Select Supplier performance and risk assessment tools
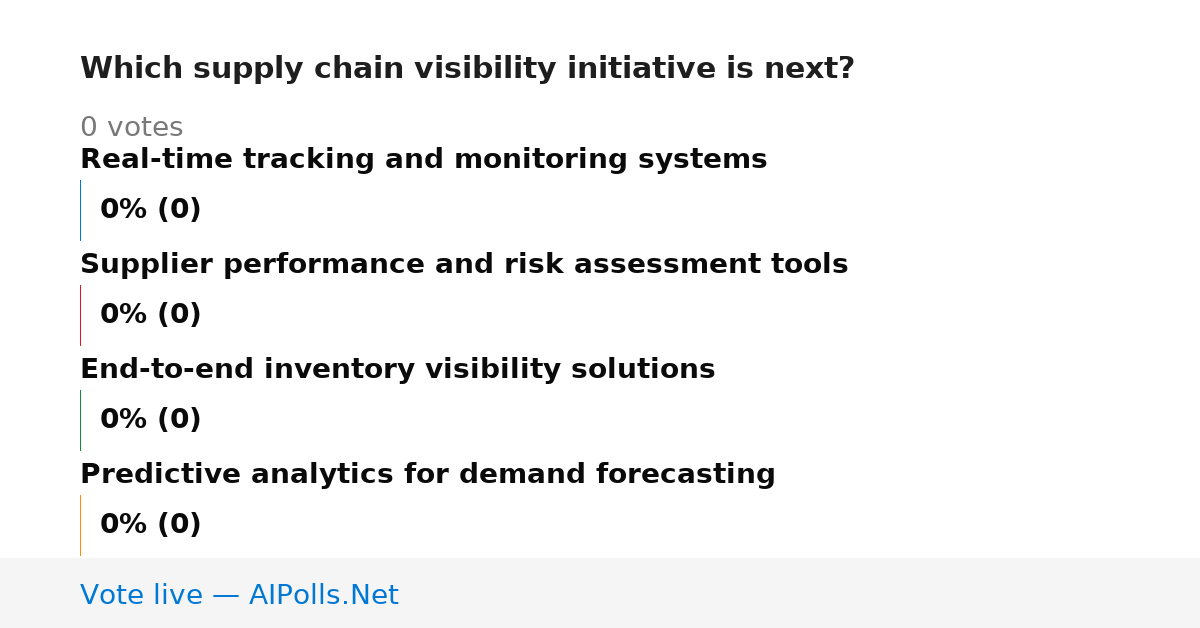 (x=464, y=265)
